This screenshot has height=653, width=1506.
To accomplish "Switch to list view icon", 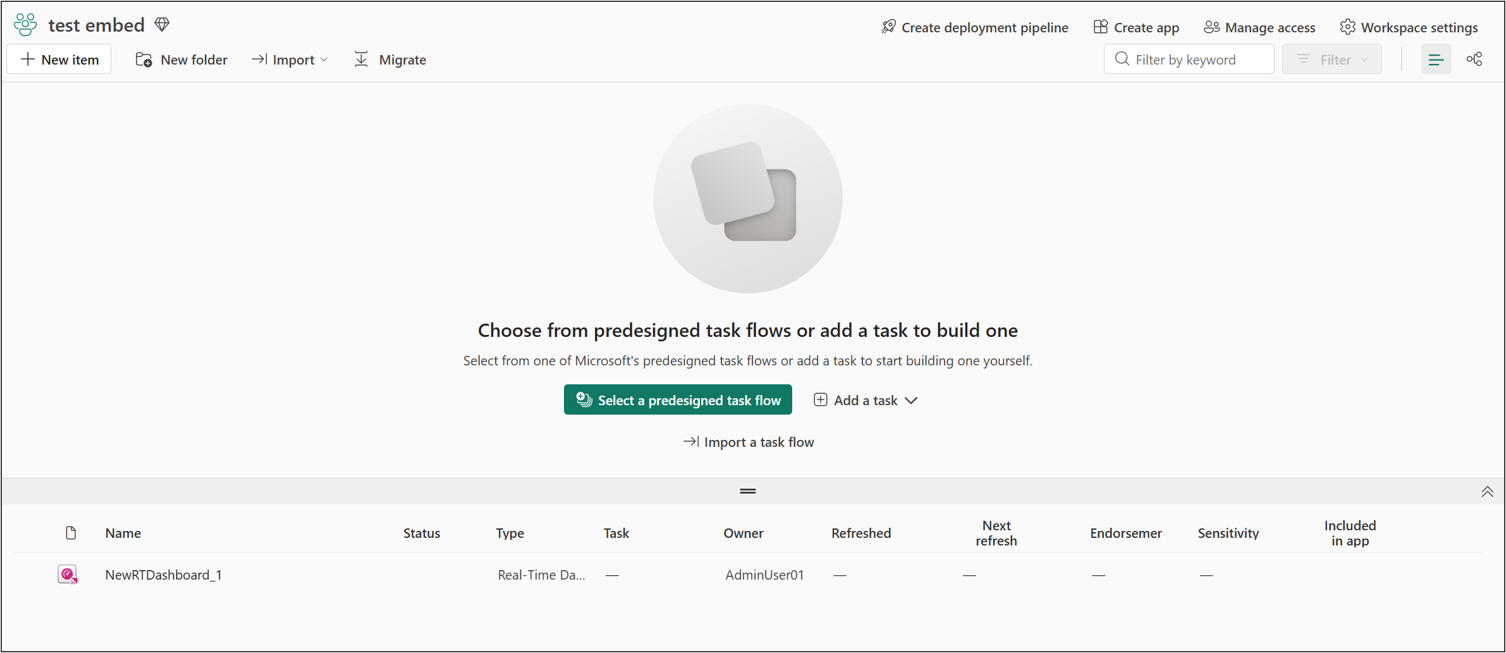I will coord(1436,59).
